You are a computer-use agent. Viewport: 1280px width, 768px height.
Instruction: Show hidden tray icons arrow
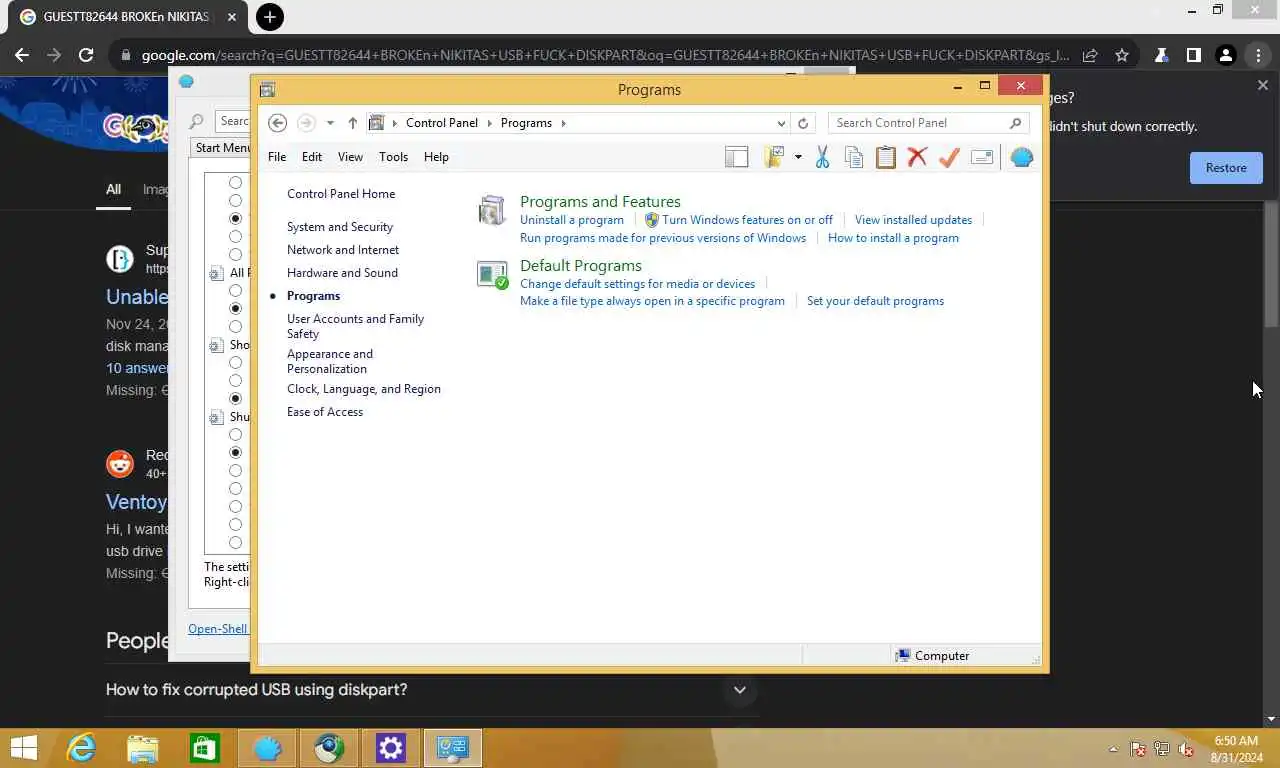(x=1113, y=749)
